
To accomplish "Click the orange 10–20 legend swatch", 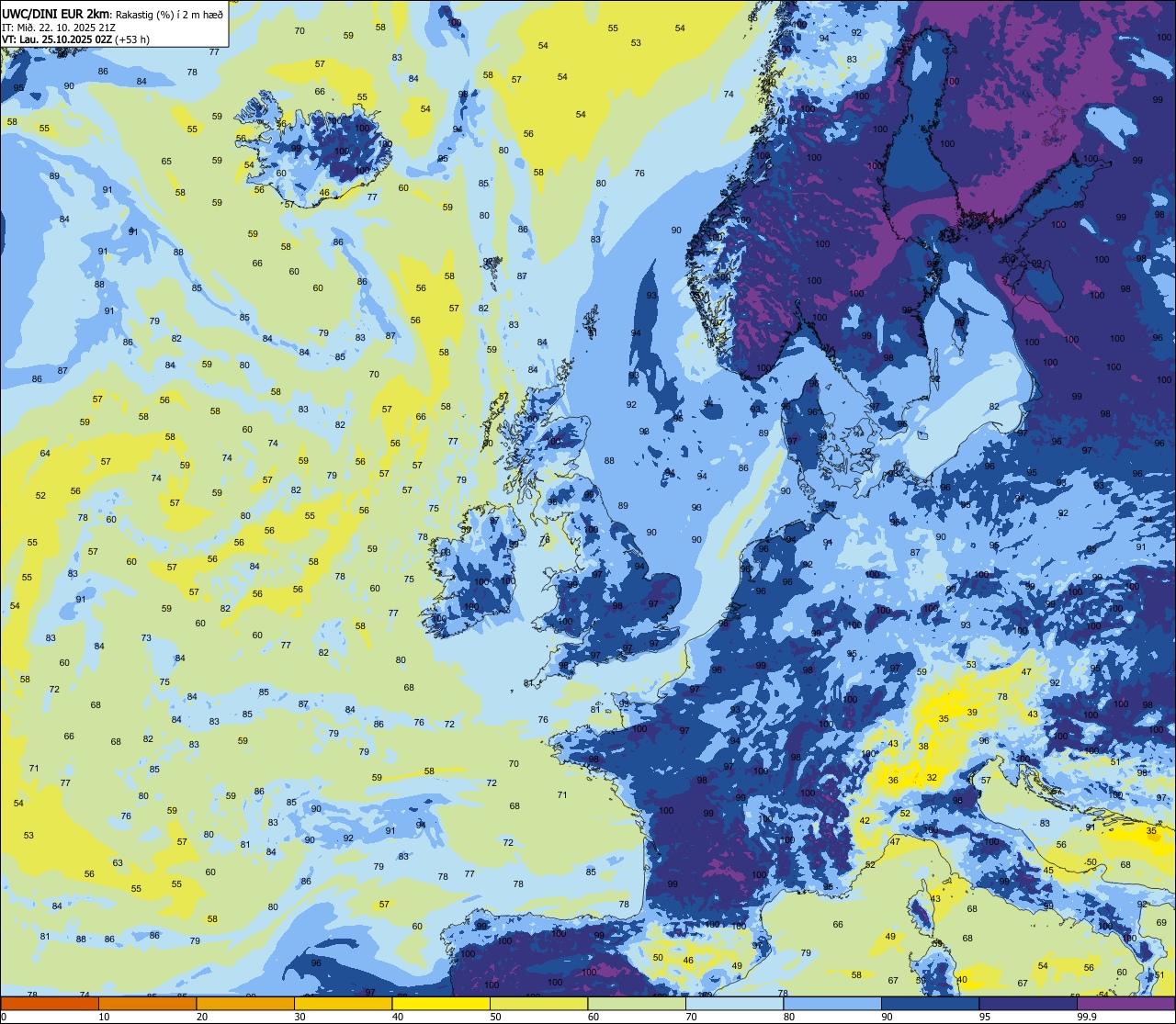I will coord(147,1003).
